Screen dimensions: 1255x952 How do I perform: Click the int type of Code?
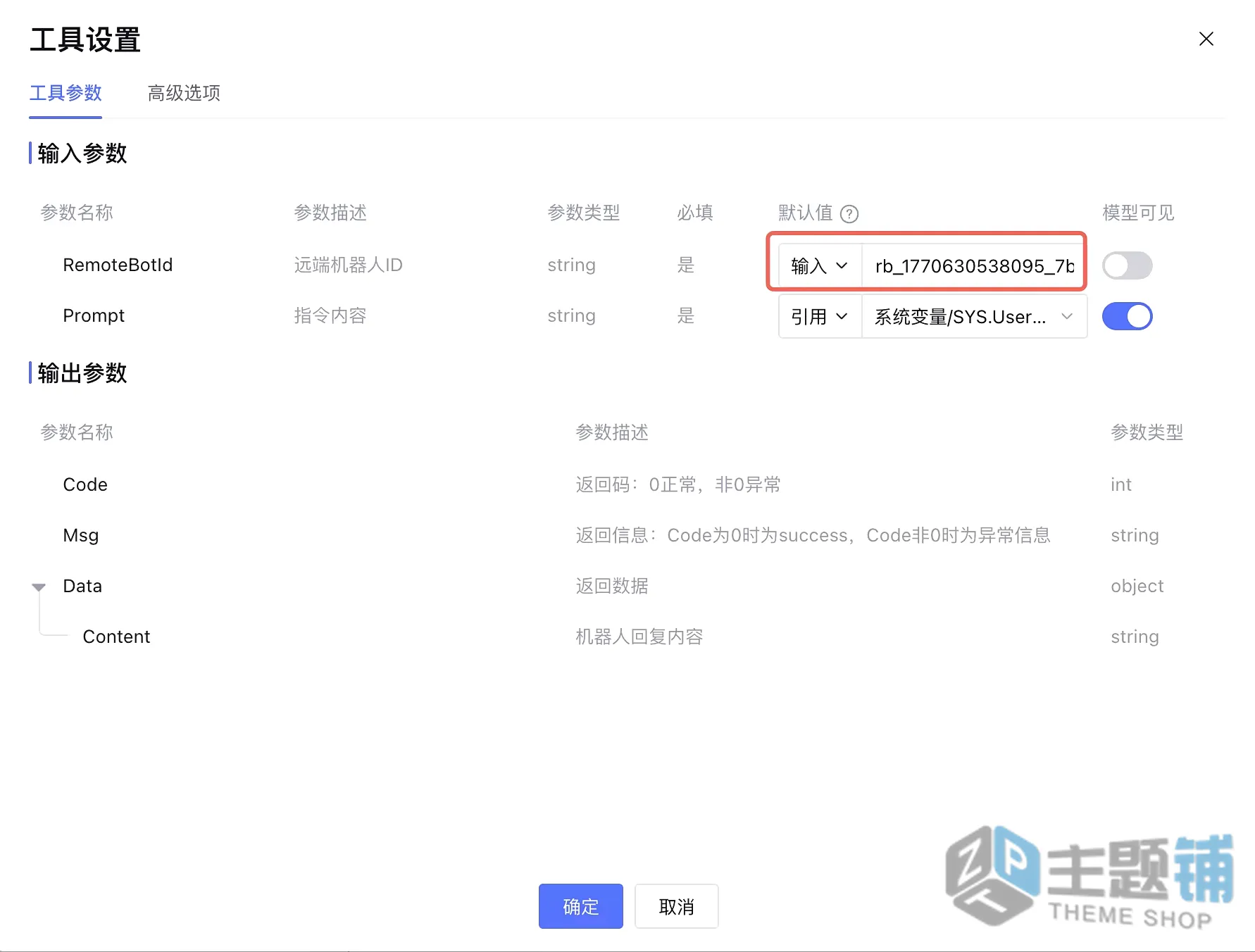point(1121,484)
